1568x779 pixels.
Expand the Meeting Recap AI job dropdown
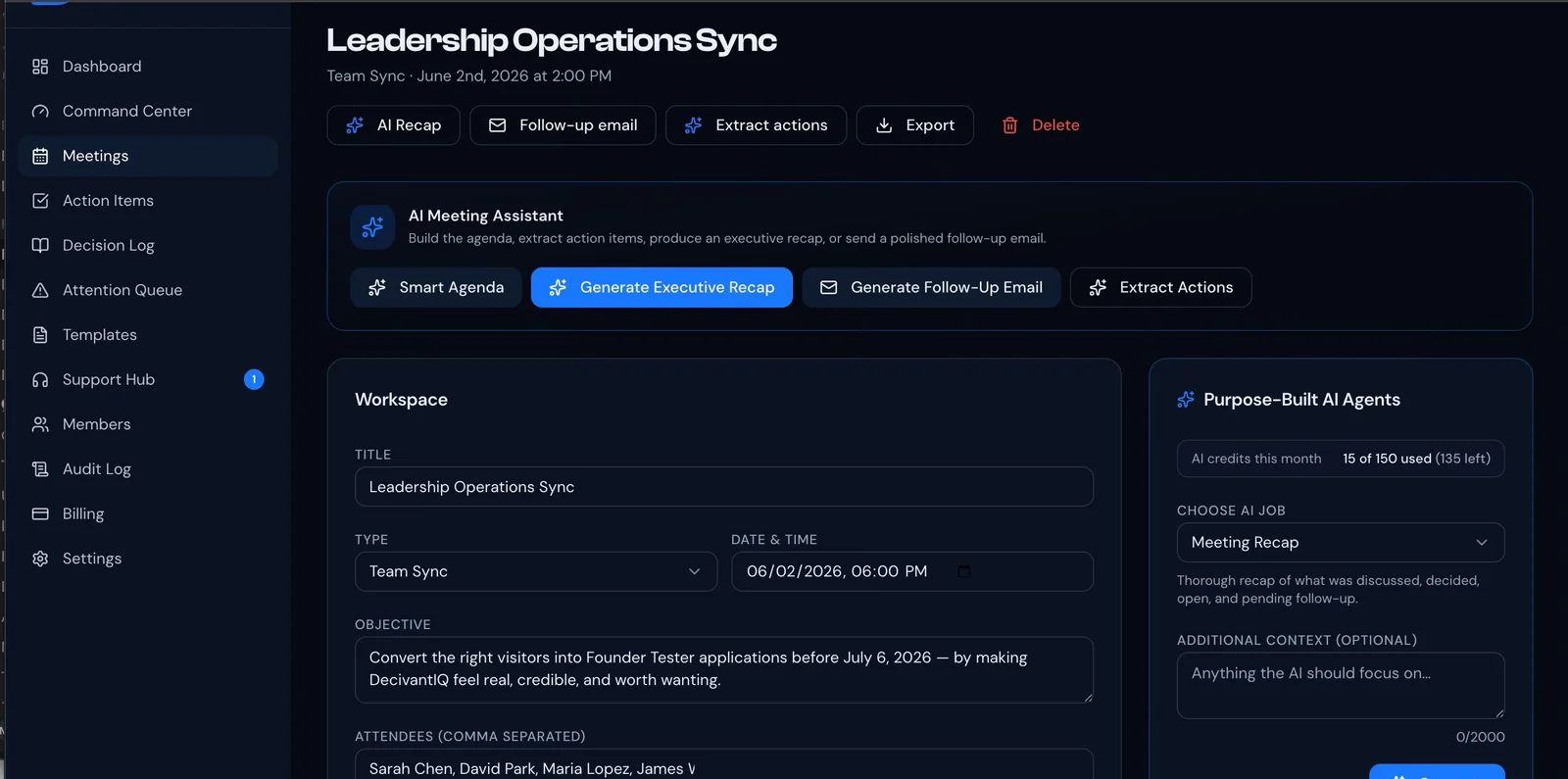click(1341, 543)
